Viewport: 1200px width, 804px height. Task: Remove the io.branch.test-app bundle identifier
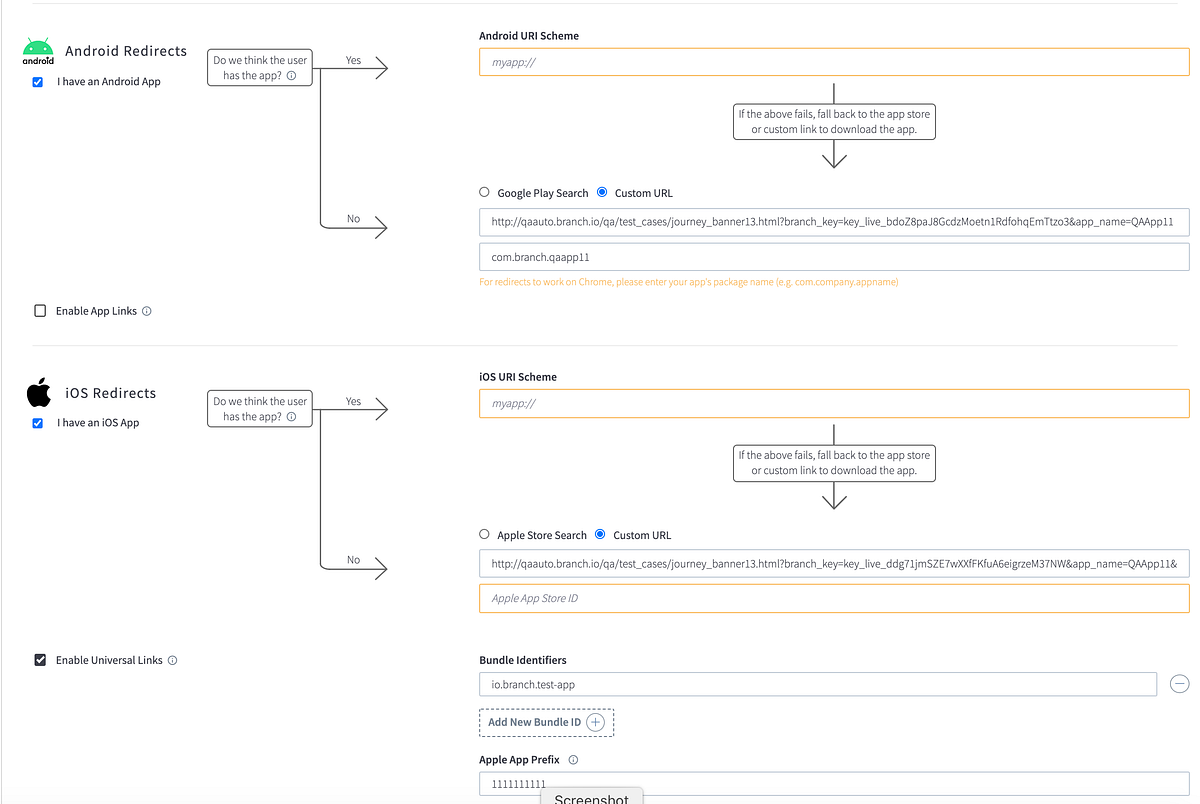[x=1179, y=684]
